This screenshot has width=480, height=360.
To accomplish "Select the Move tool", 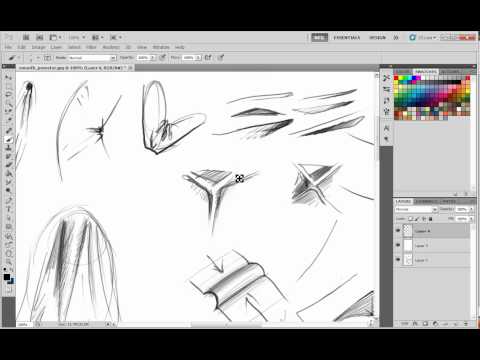I will click(9, 77).
